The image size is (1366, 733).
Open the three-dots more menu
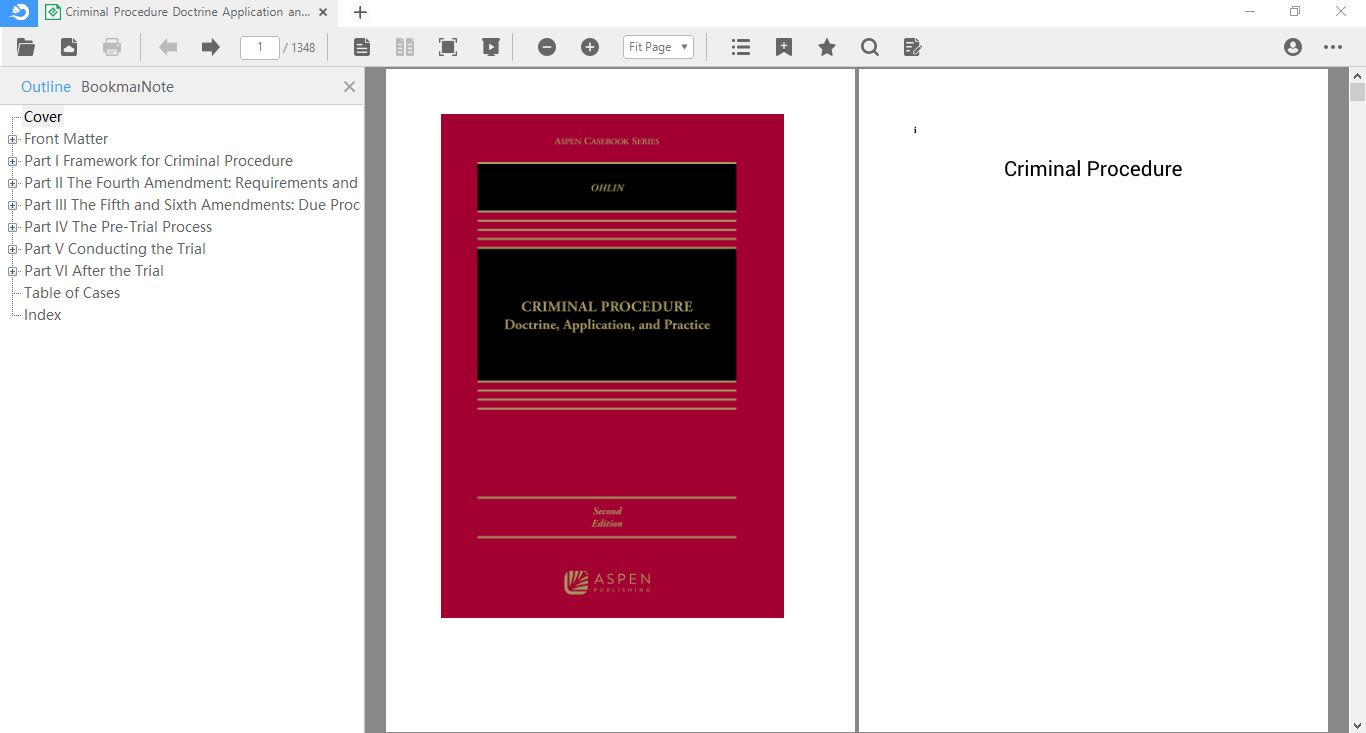point(1333,47)
